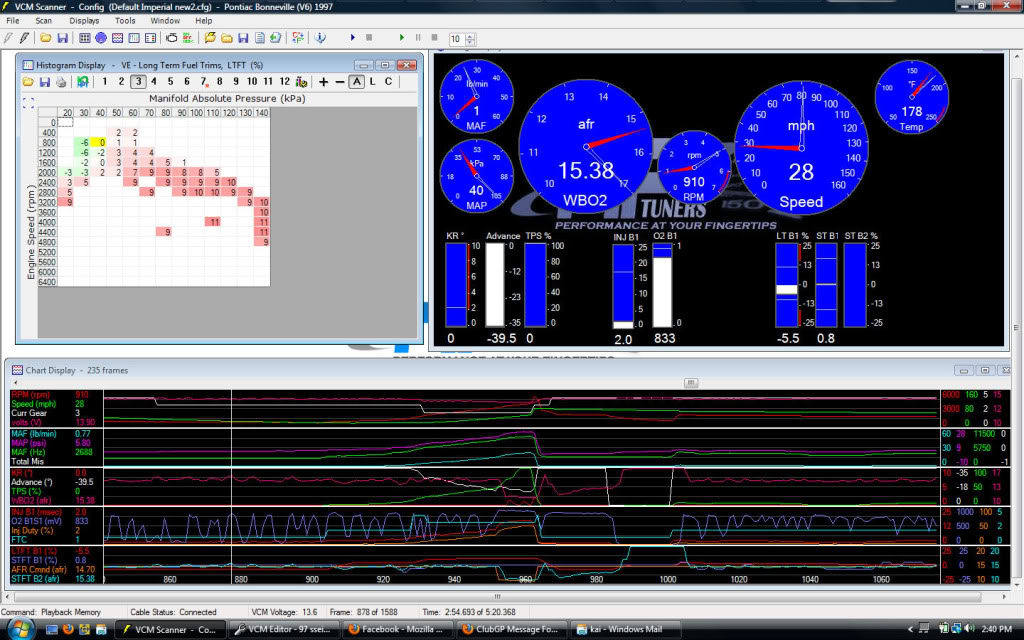This screenshot has height=640, width=1024.
Task: Open a log file with second folder icon
Action: pyautogui.click(x=227, y=38)
